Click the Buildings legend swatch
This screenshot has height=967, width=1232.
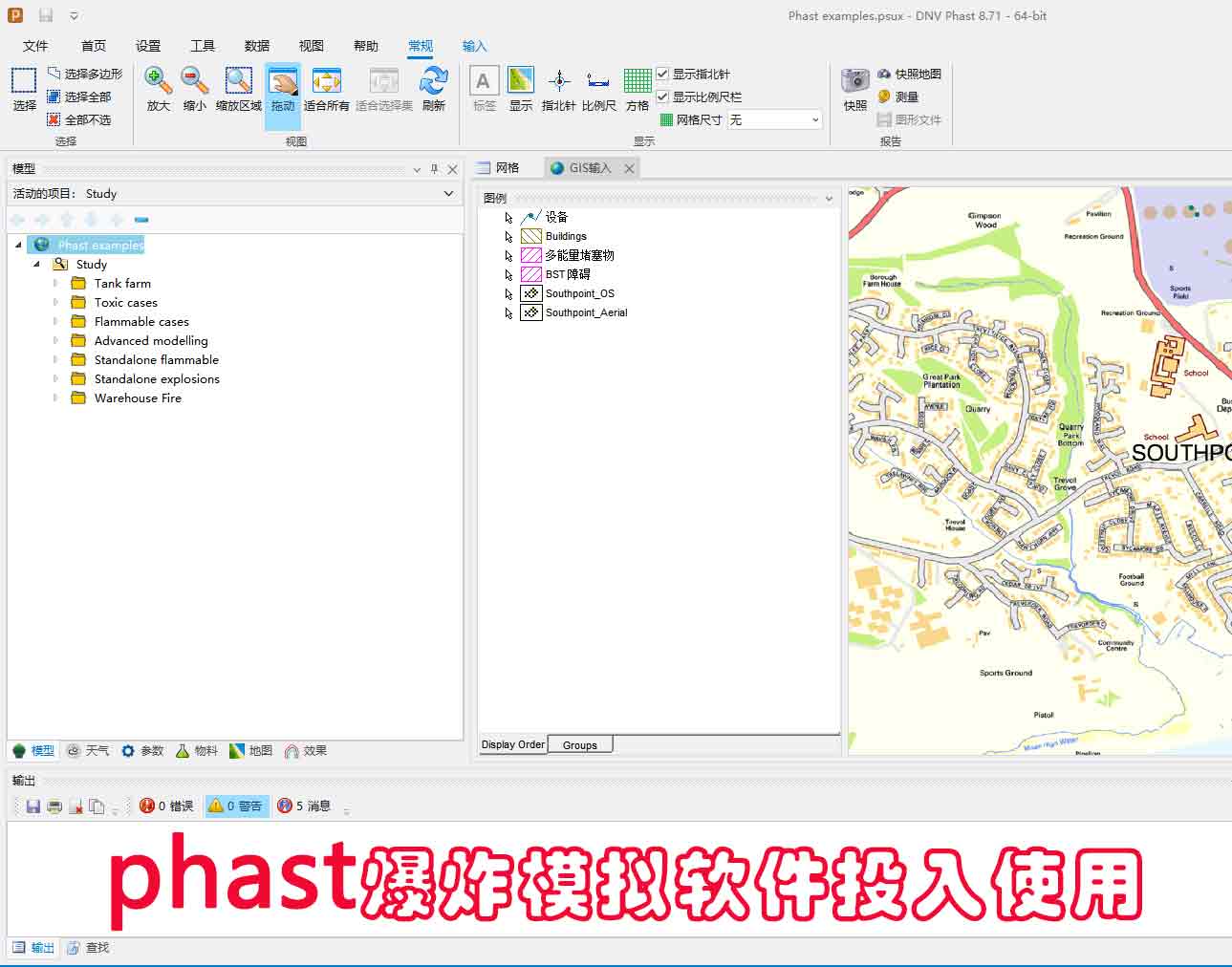(x=531, y=237)
